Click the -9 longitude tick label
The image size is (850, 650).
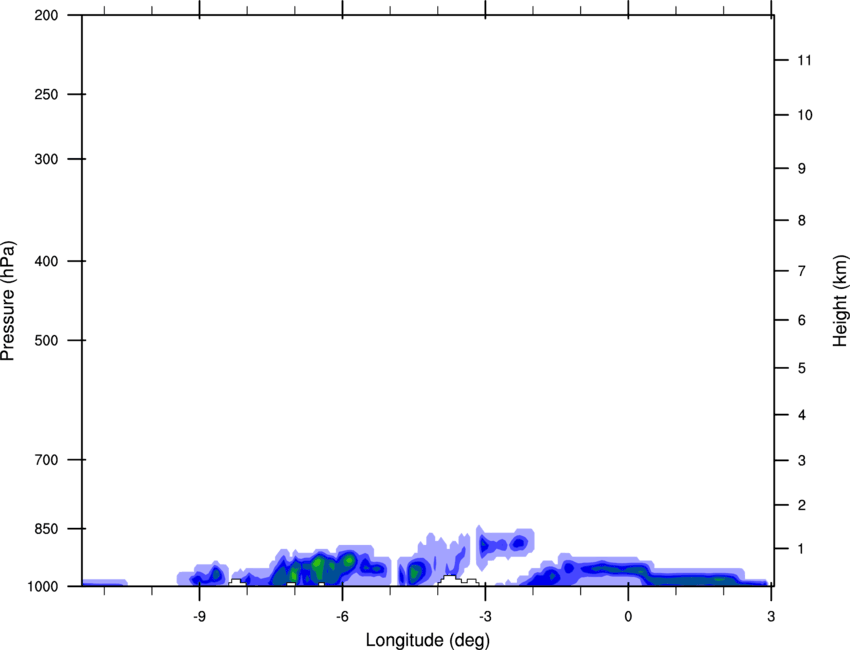(199, 616)
